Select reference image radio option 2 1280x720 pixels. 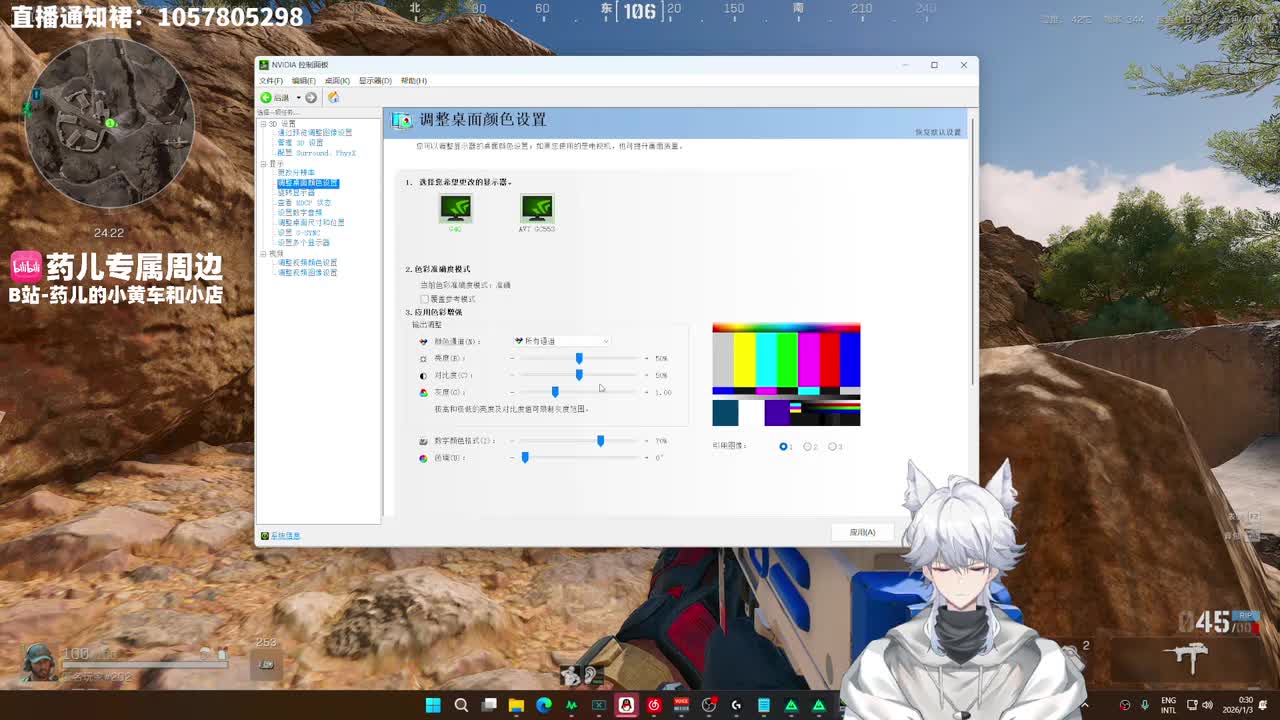pos(808,446)
